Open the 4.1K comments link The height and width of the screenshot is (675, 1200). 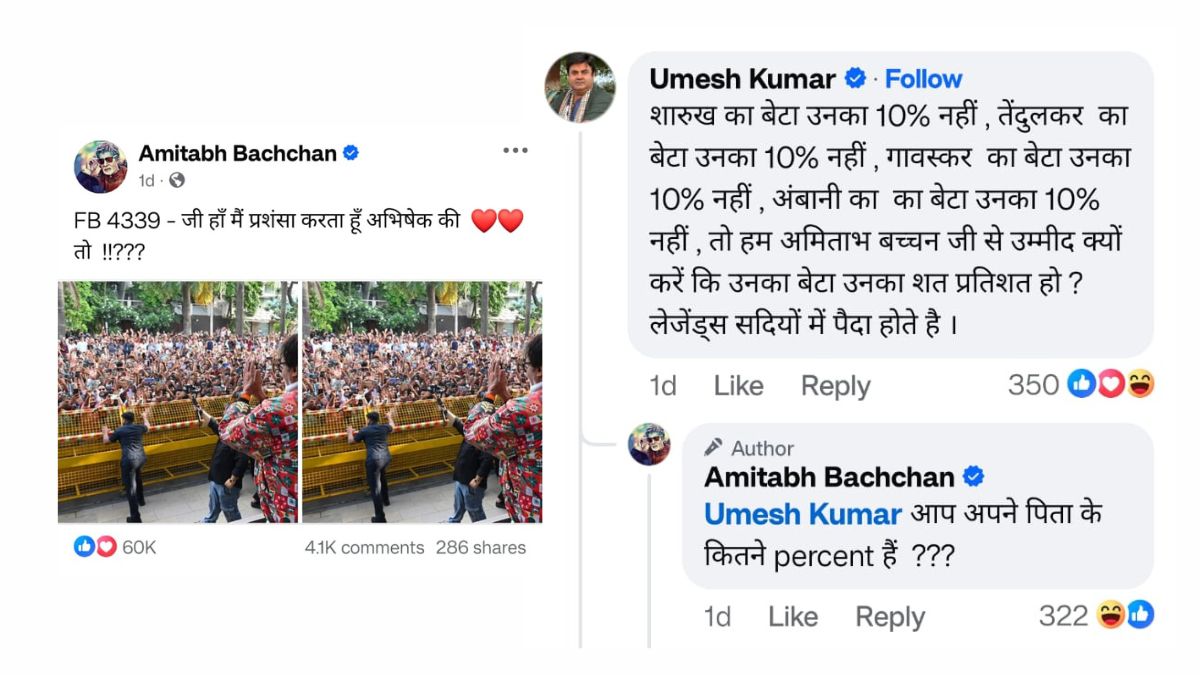click(364, 547)
